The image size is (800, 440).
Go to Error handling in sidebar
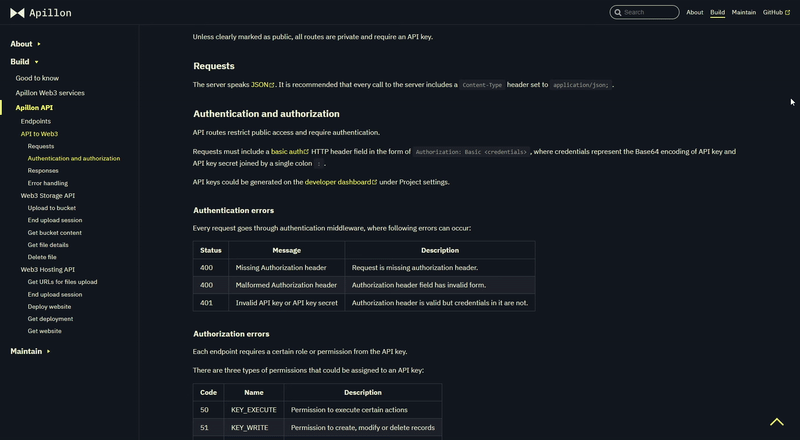[x=47, y=183]
